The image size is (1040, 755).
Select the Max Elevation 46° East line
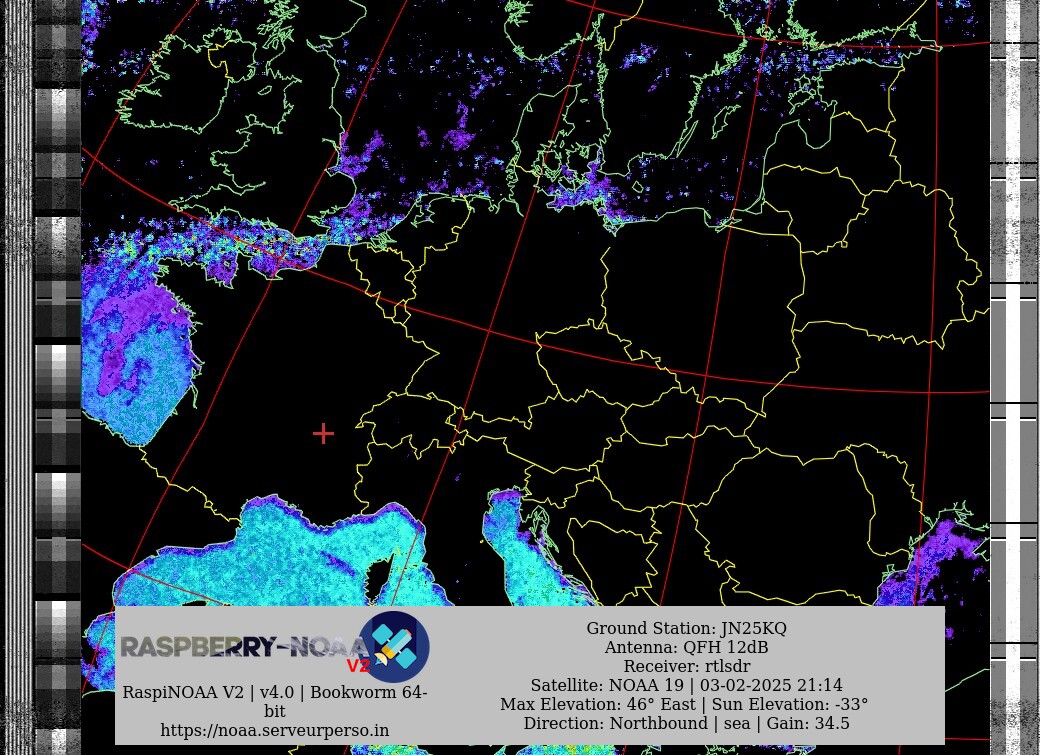coord(685,704)
